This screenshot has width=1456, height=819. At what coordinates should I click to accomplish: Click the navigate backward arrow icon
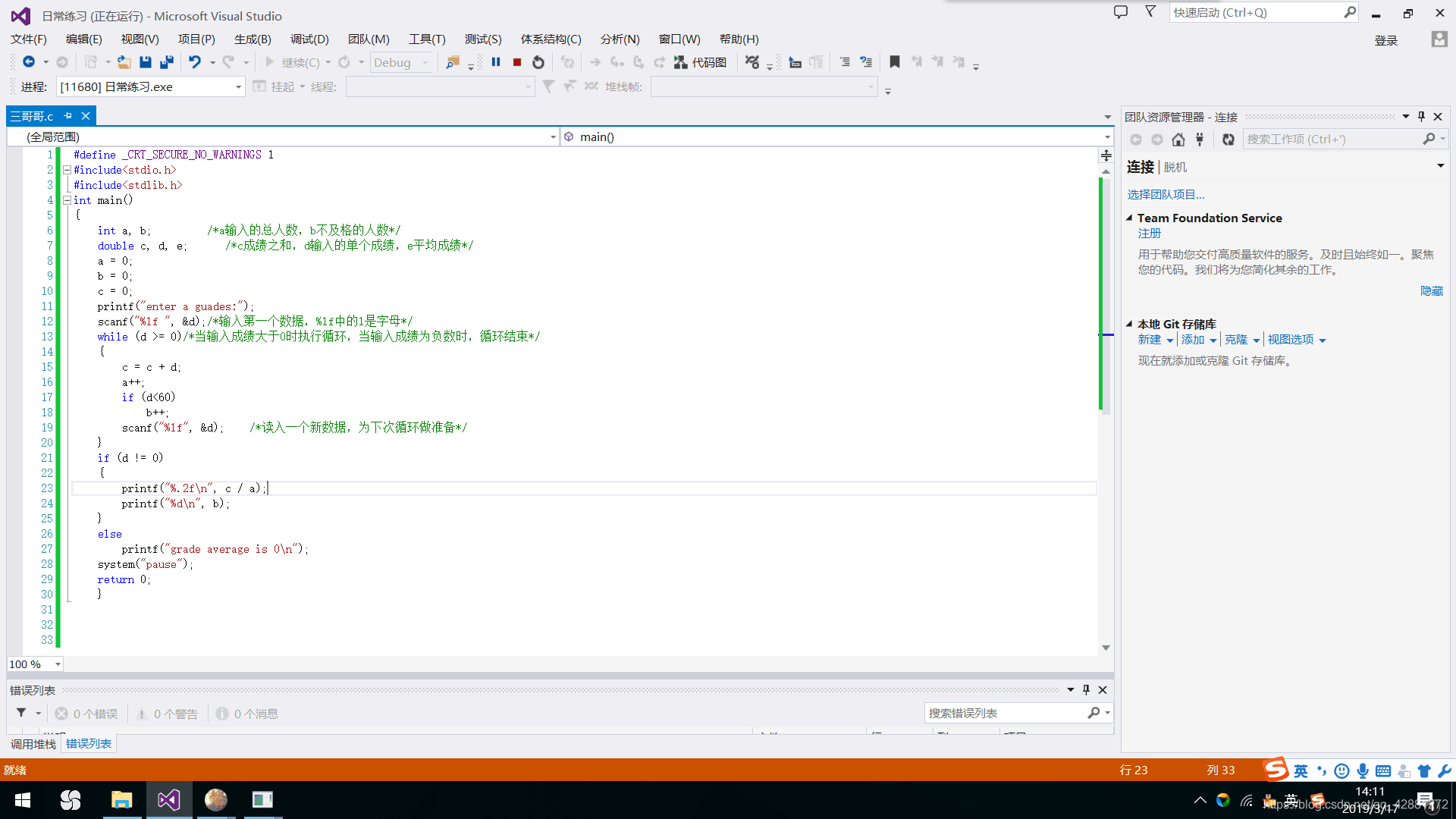coord(29,62)
